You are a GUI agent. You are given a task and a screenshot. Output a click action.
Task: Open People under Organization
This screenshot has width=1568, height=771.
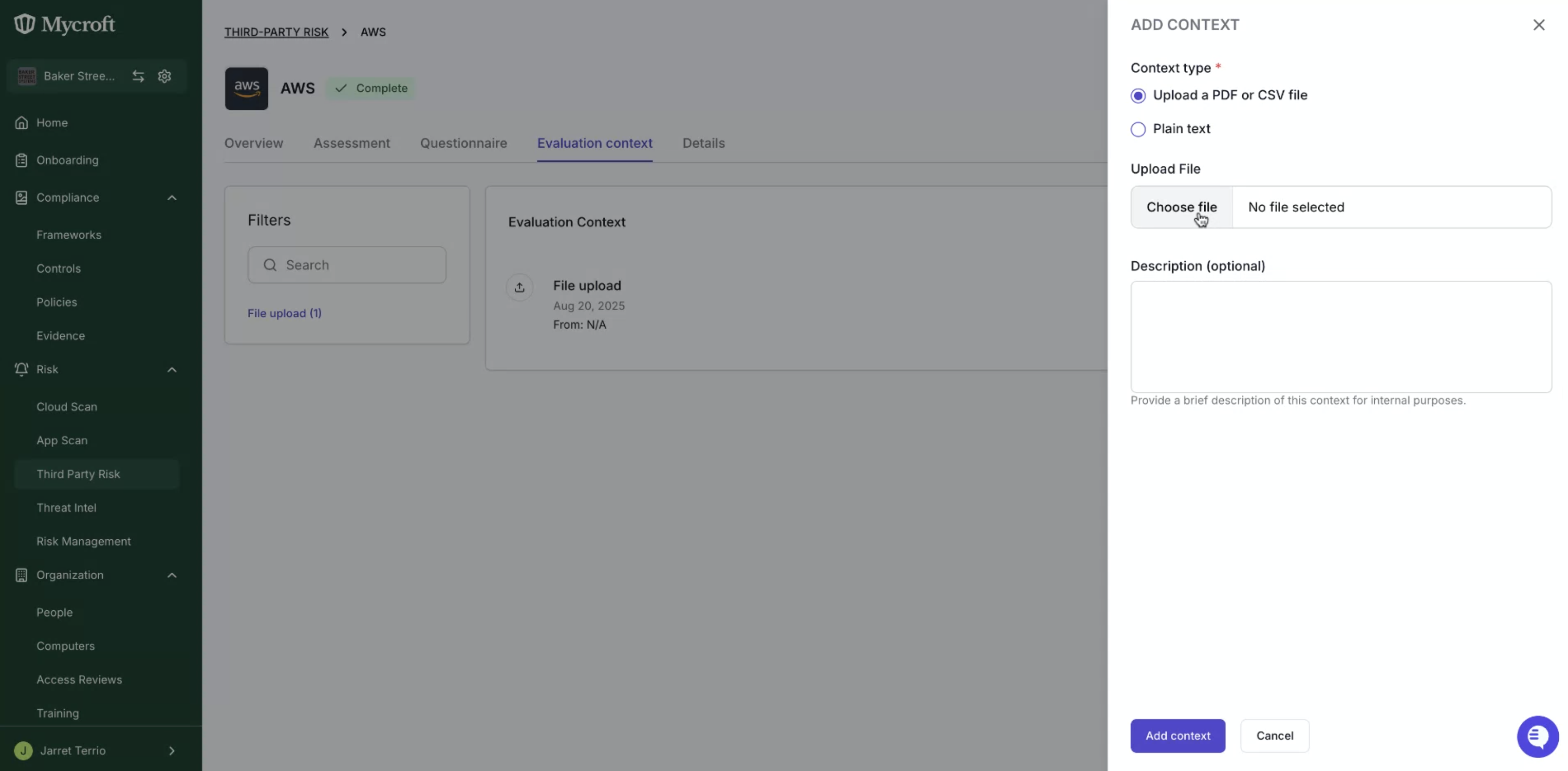pos(54,612)
